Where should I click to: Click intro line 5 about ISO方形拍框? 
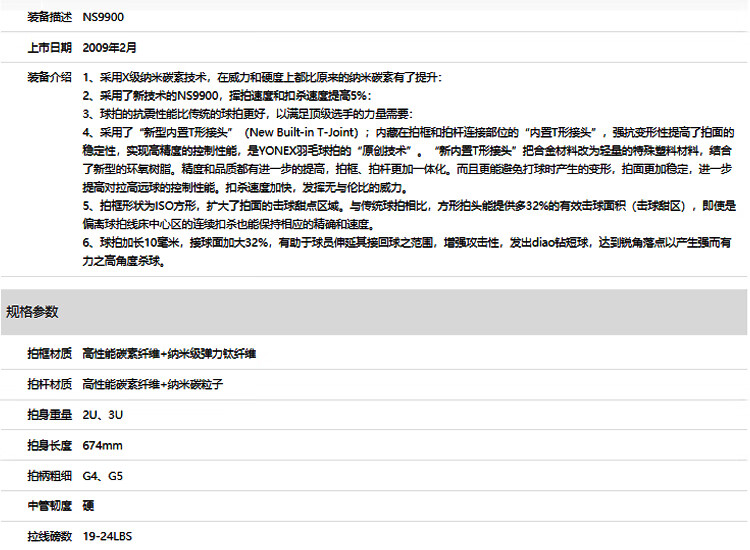[x=409, y=215]
